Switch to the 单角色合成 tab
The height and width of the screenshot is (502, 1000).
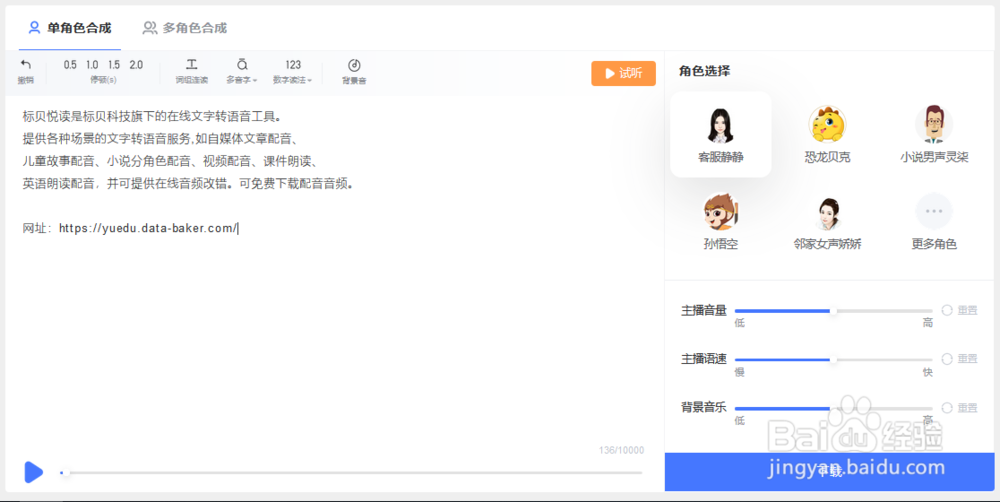tap(70, 28)
